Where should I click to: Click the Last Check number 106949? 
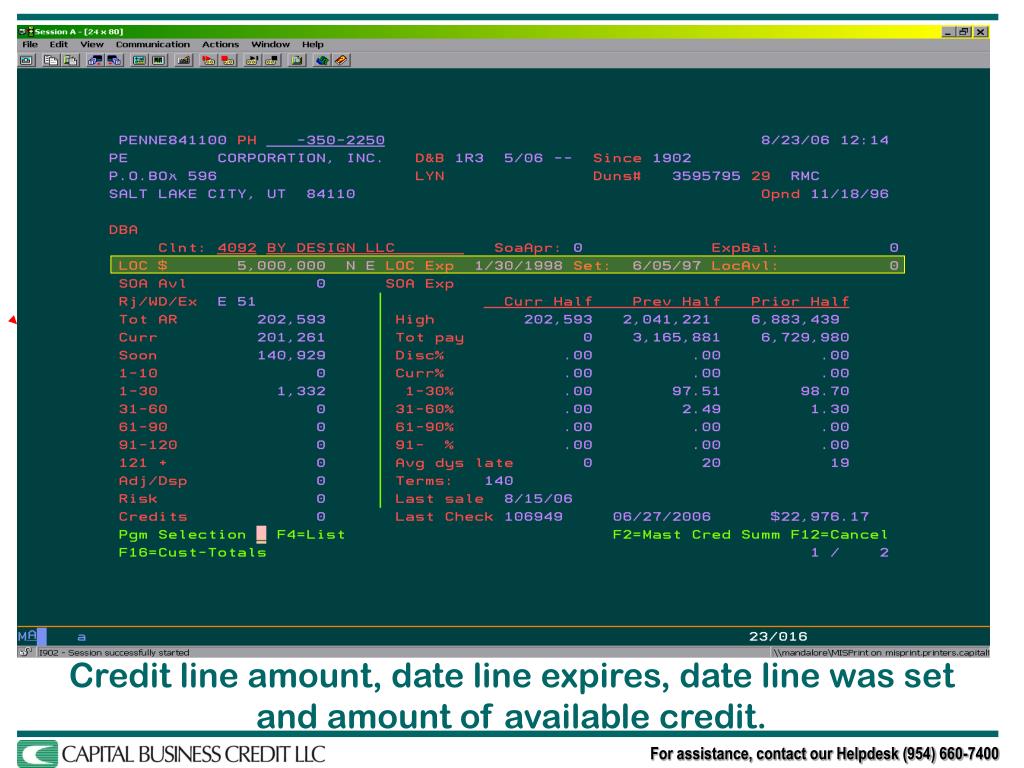533,517
